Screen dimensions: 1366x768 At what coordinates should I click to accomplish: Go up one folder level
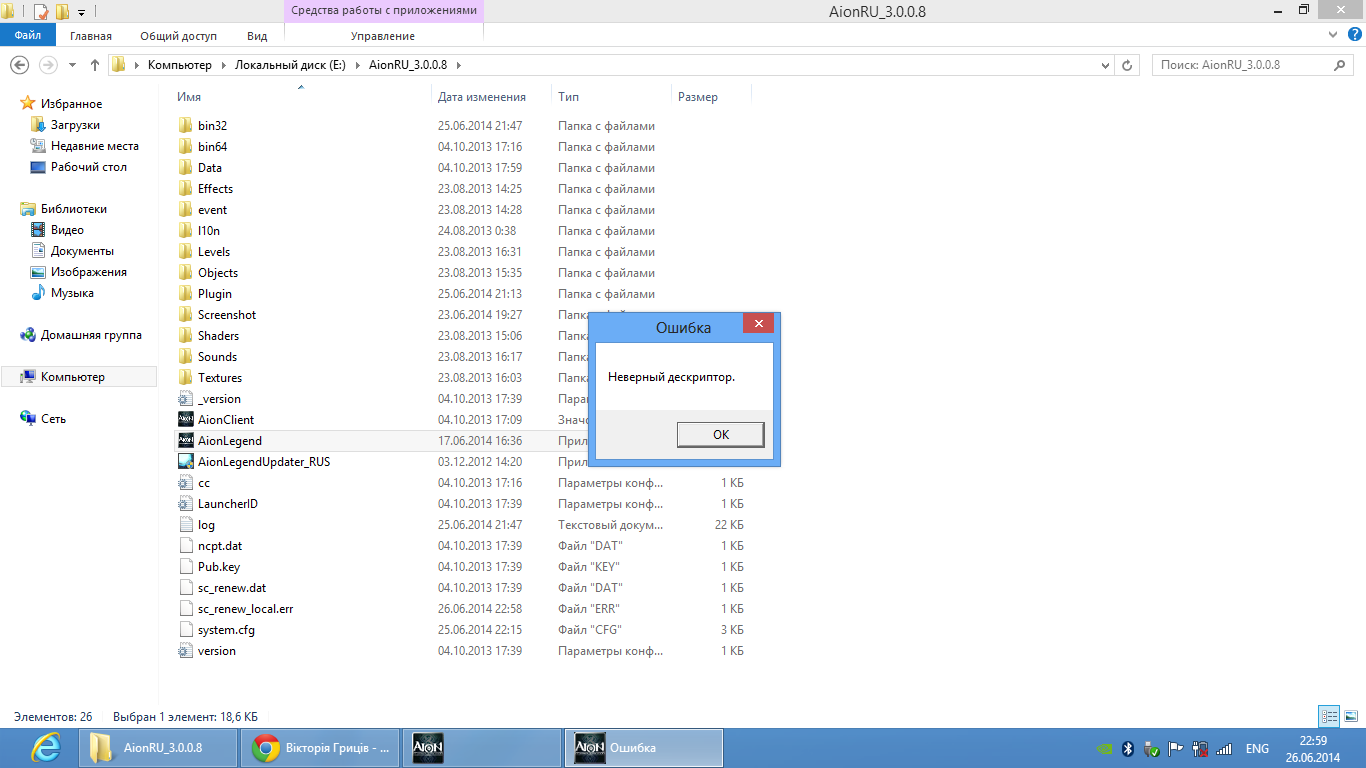click(95, 65)
